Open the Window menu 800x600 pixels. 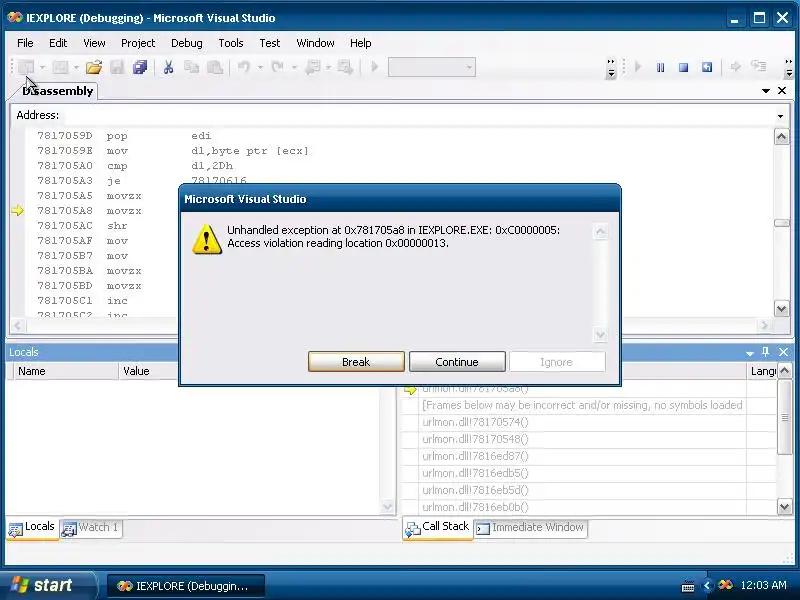(x=315, y=43)
